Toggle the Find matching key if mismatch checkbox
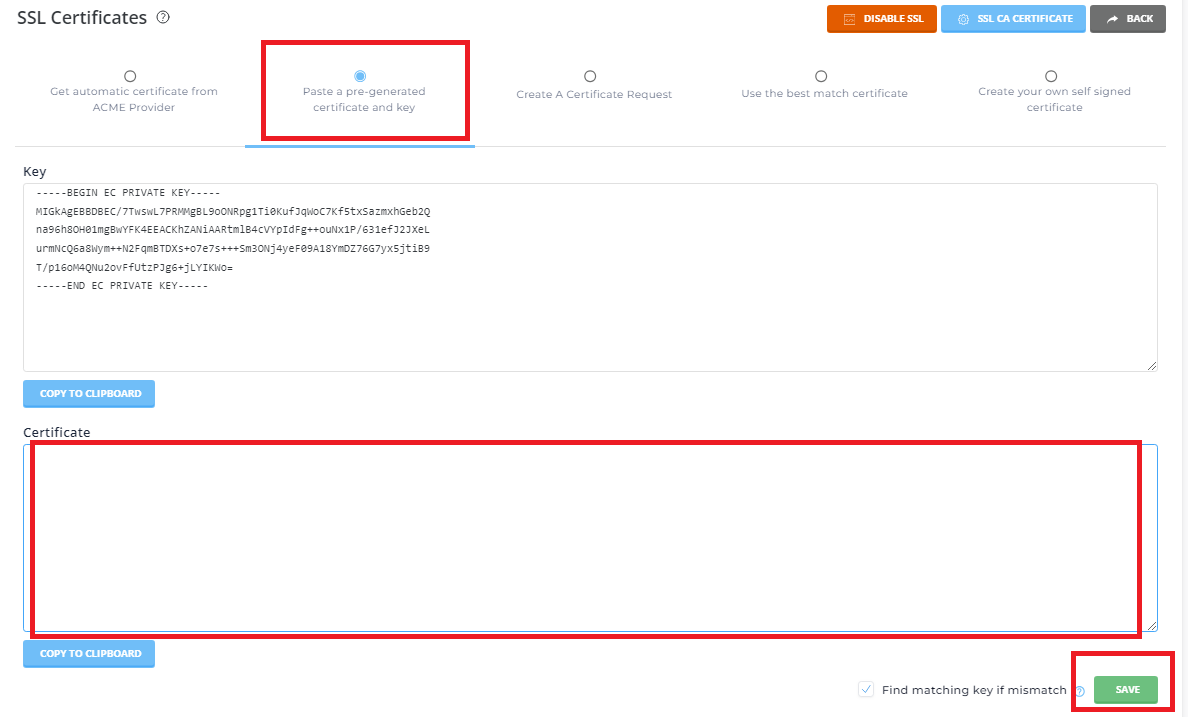1188x717 pixels. tap(866, 690)
